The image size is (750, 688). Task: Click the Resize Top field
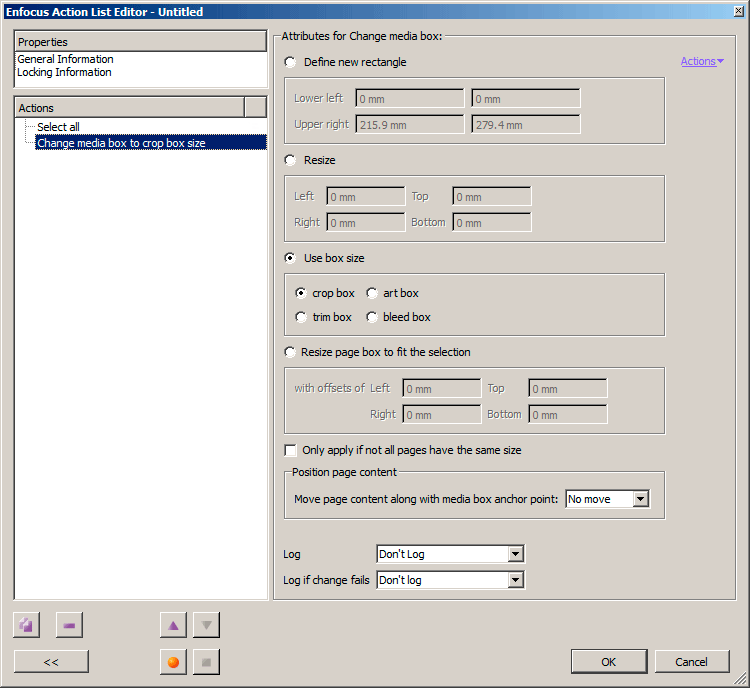click(x=492, y=197)
